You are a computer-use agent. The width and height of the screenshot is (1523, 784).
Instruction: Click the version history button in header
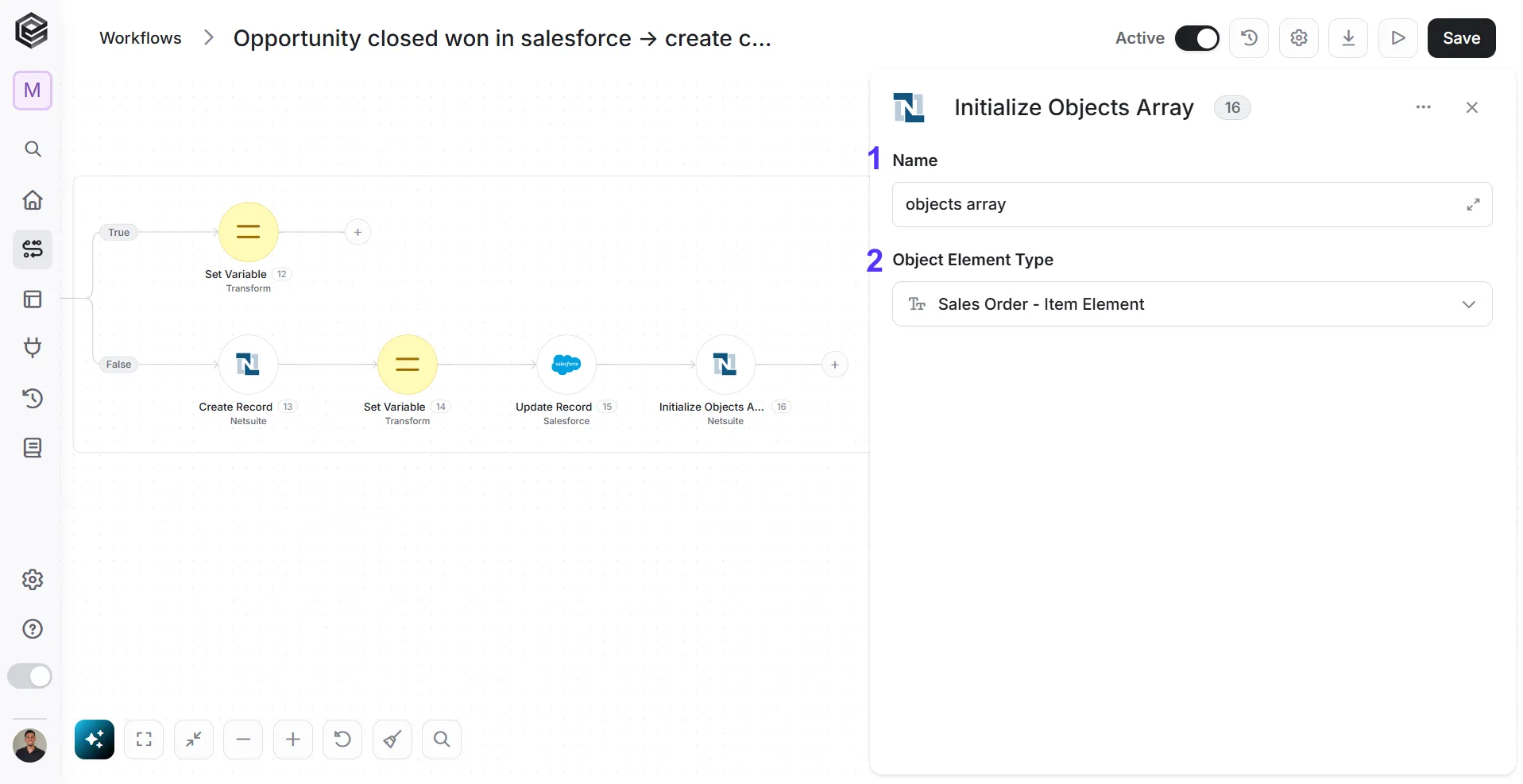(1249, 38)
